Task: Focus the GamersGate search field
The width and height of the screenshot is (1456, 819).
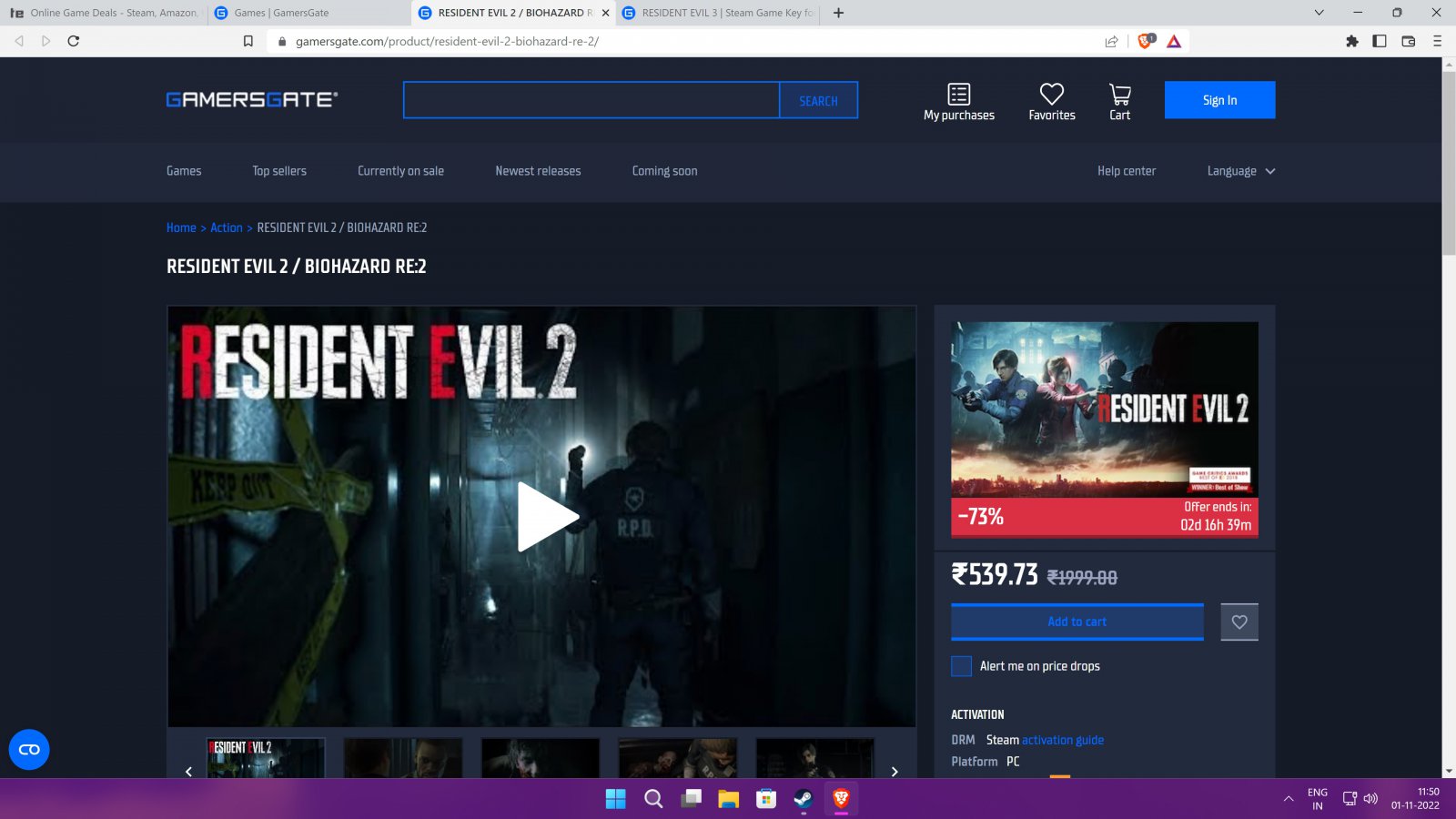Action: pyautogui.click(x=591, y=100)
